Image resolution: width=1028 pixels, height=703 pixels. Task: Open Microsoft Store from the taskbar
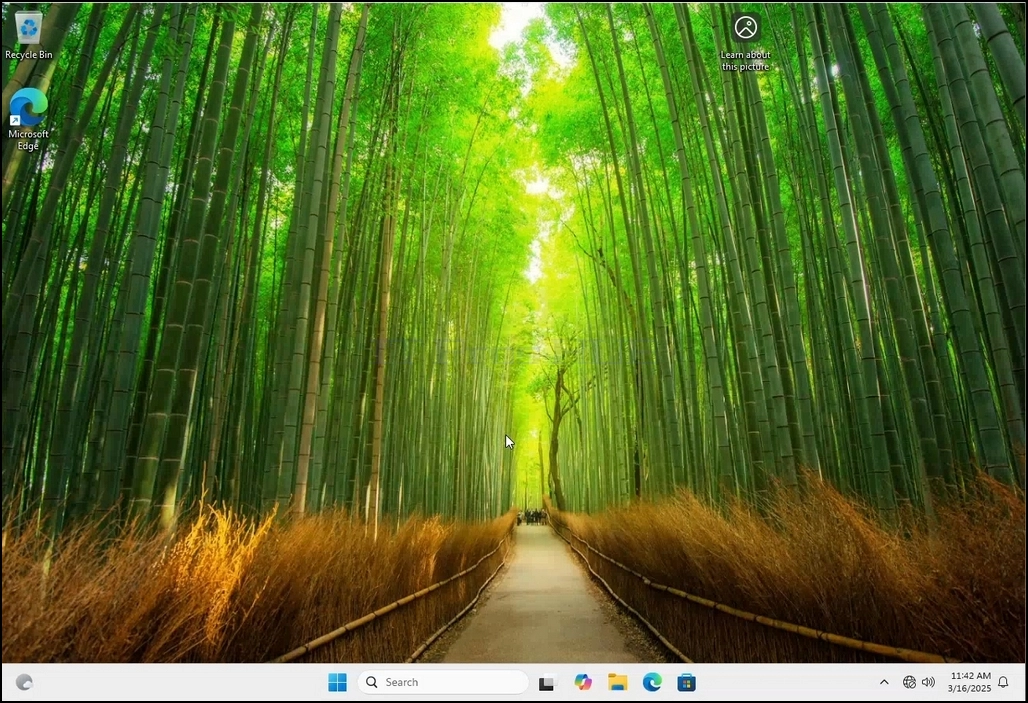(686, 682)
